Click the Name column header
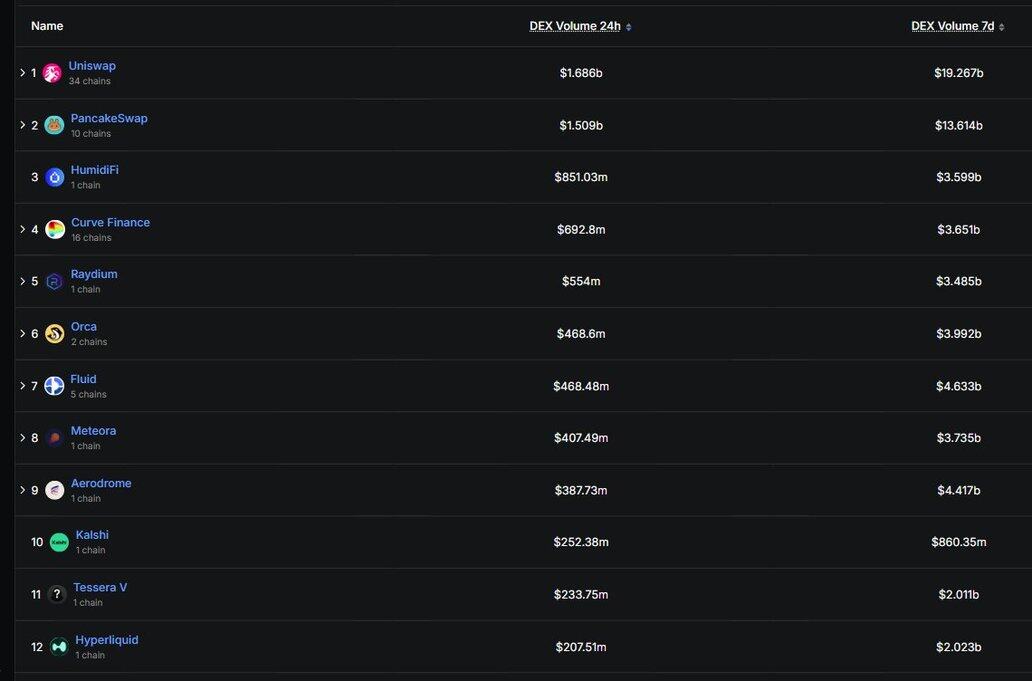This screenshot has height=681, width=1032. (x=47, y=26)
